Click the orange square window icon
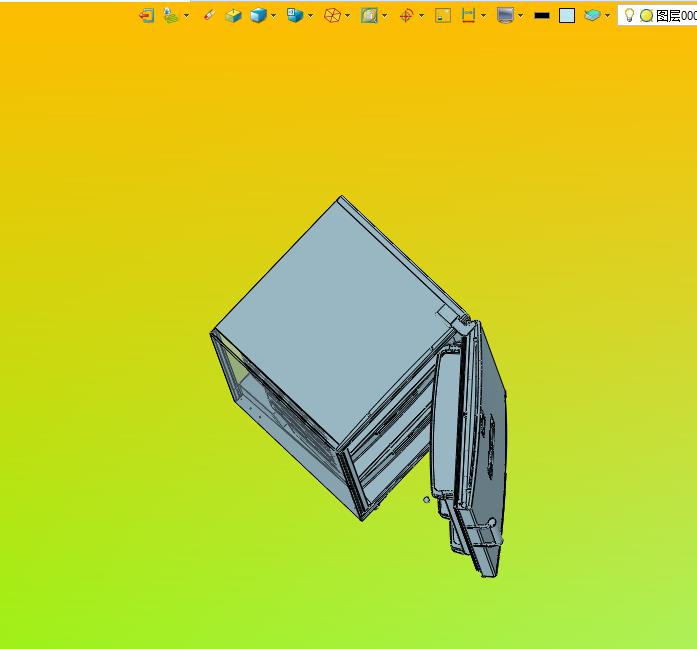Viewport: 697px width, 649px height. tap(443, 16)
